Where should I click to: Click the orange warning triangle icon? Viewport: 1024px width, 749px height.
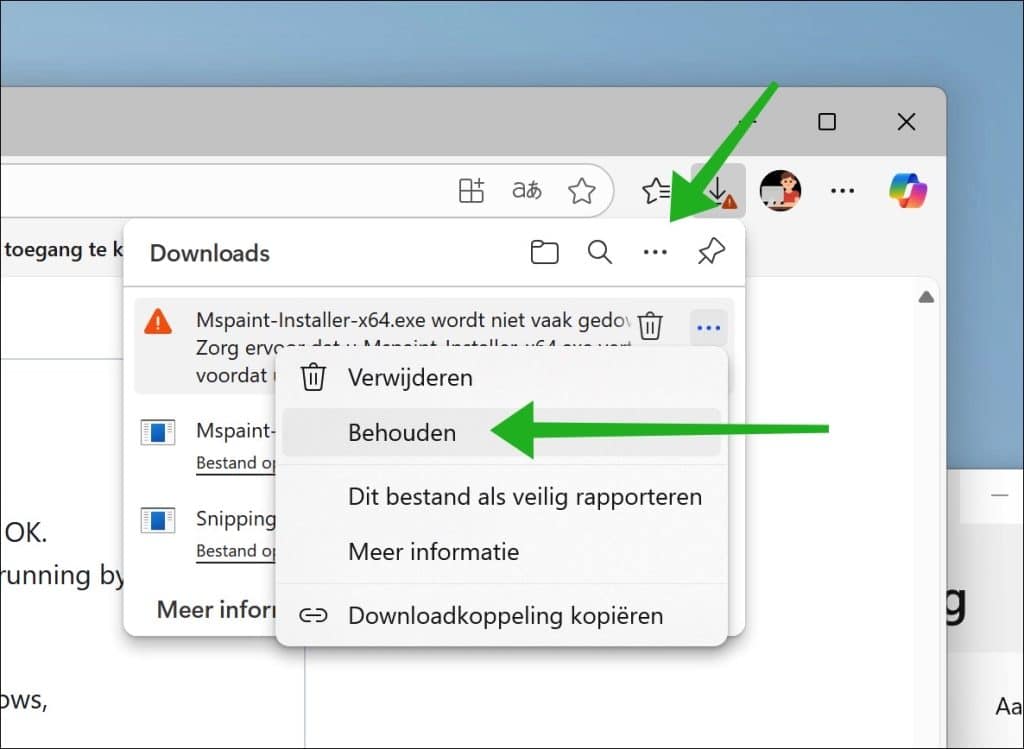point(158,322)
